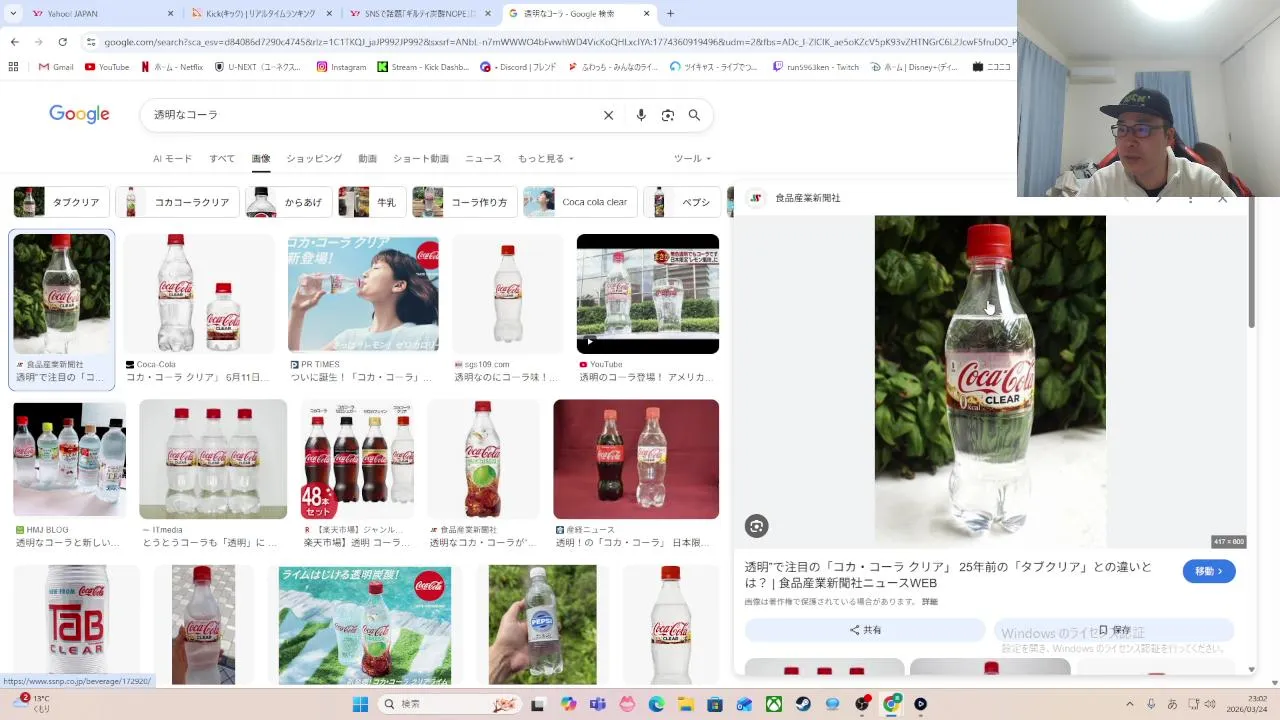Image resolution: width=1280 pixels, height=720 pixels.
Task: Search by image with Google Lens
Action: 668,115
